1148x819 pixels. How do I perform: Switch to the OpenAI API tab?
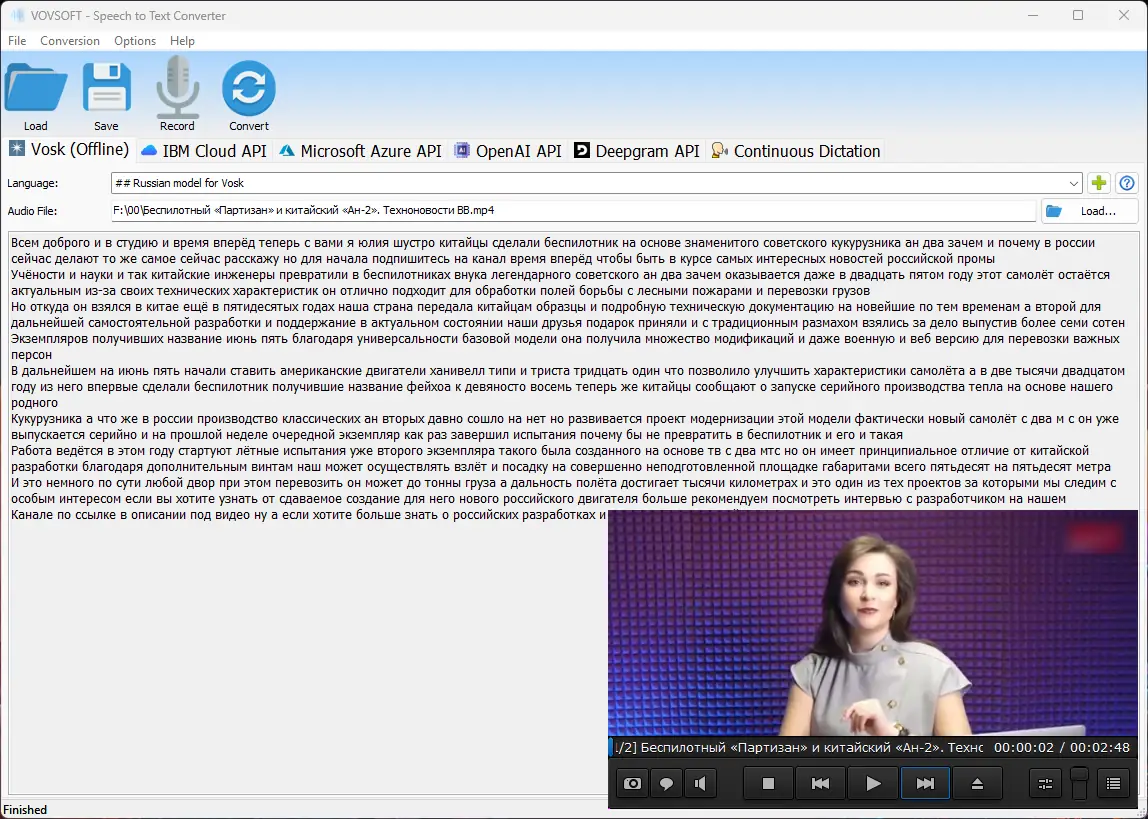507,152
